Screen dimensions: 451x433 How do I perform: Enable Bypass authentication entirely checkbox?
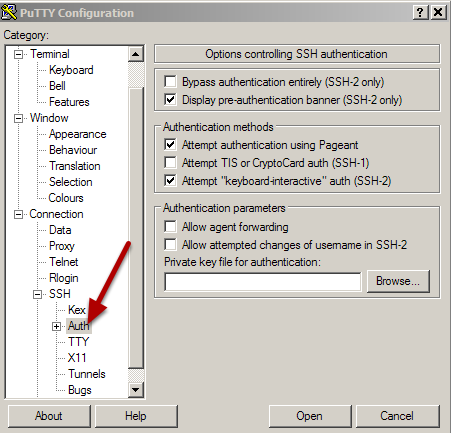(170, 81)
